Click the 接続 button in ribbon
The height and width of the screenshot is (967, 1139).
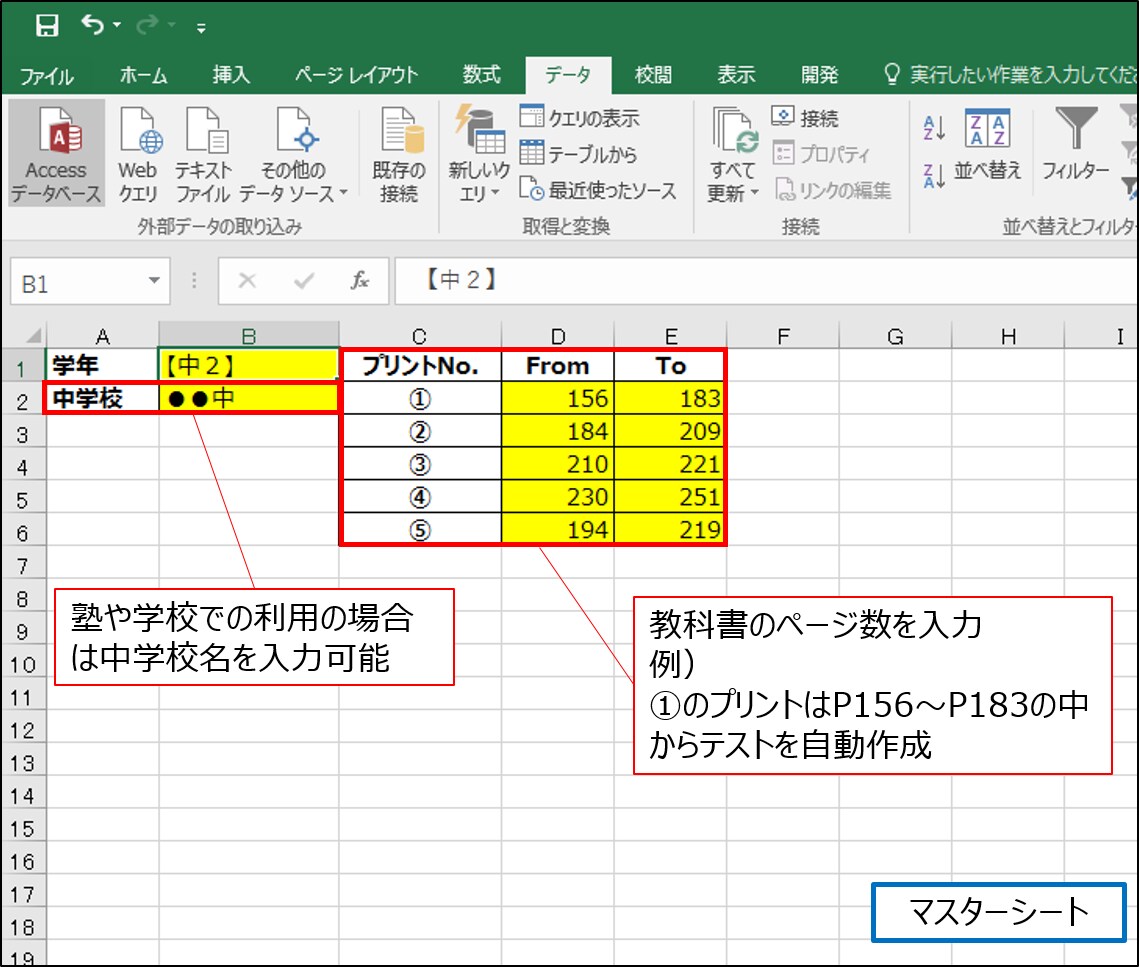[805, 118]
